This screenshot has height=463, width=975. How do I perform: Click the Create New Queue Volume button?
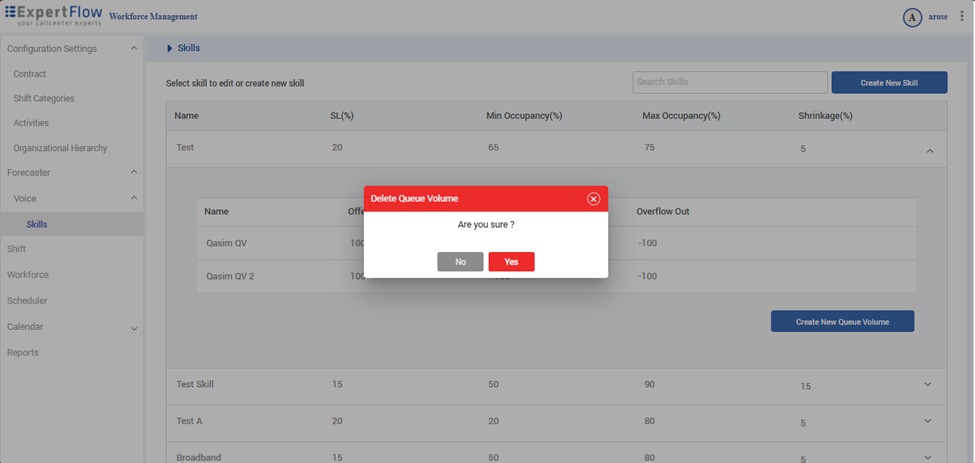click(842, 322)
